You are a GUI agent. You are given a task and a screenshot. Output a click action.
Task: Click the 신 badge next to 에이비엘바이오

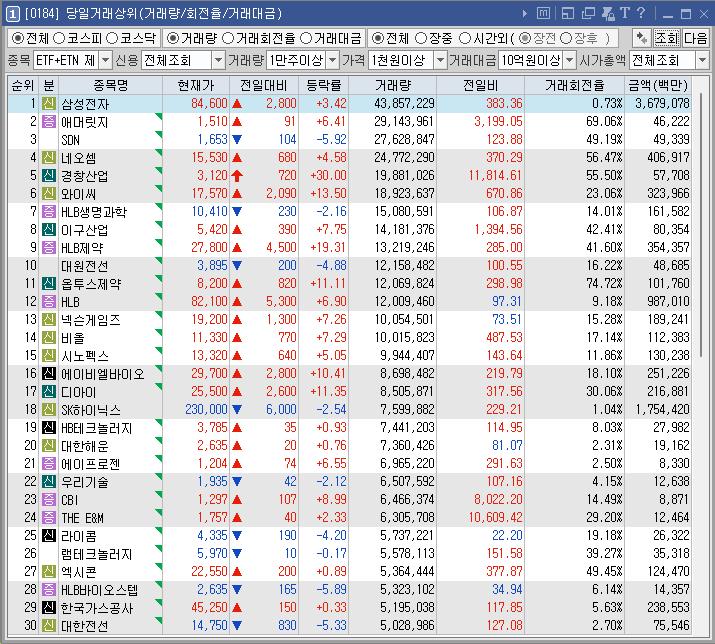[49, 374]
